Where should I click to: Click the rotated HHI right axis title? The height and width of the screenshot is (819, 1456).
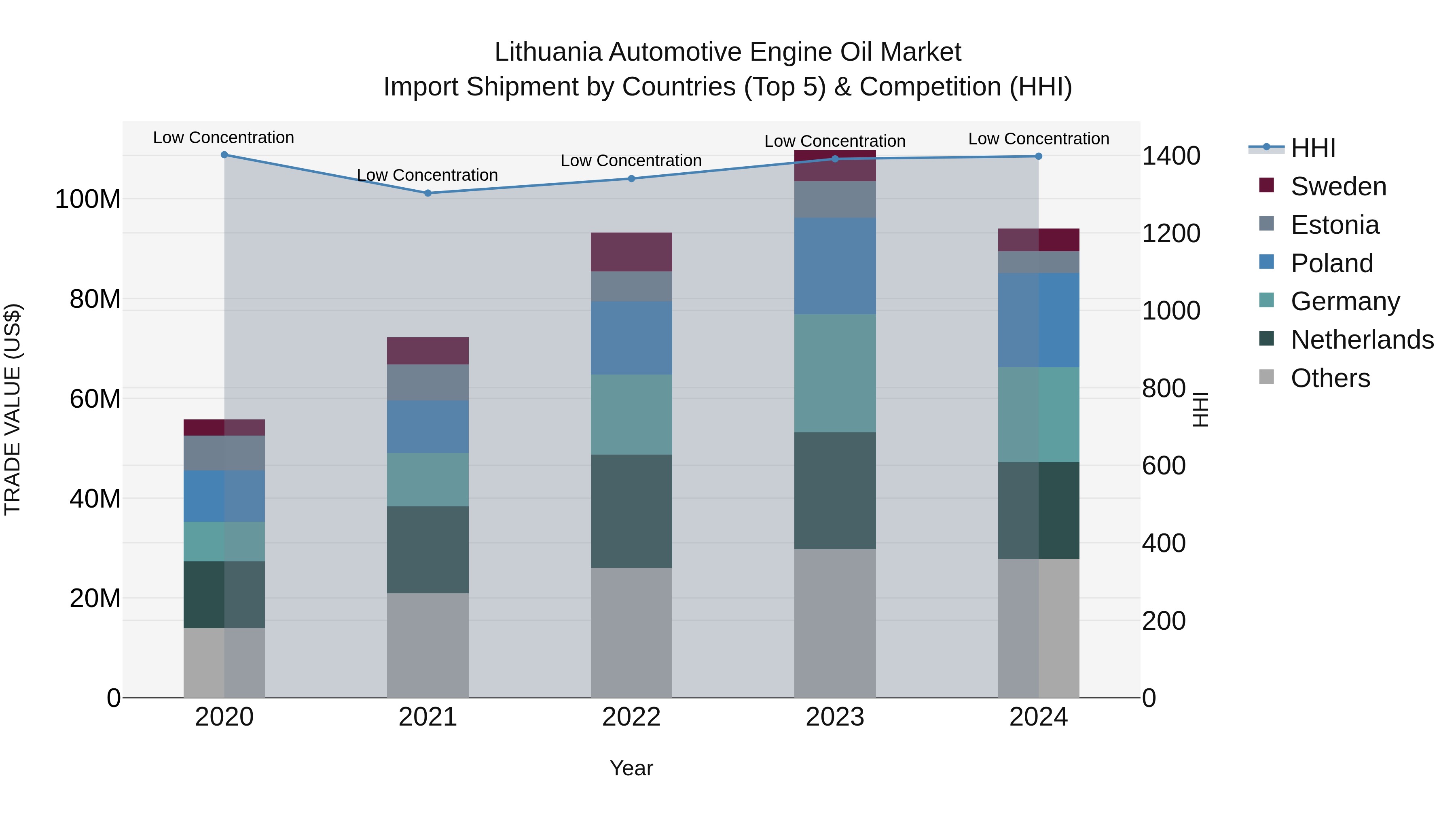point(1200,409)
